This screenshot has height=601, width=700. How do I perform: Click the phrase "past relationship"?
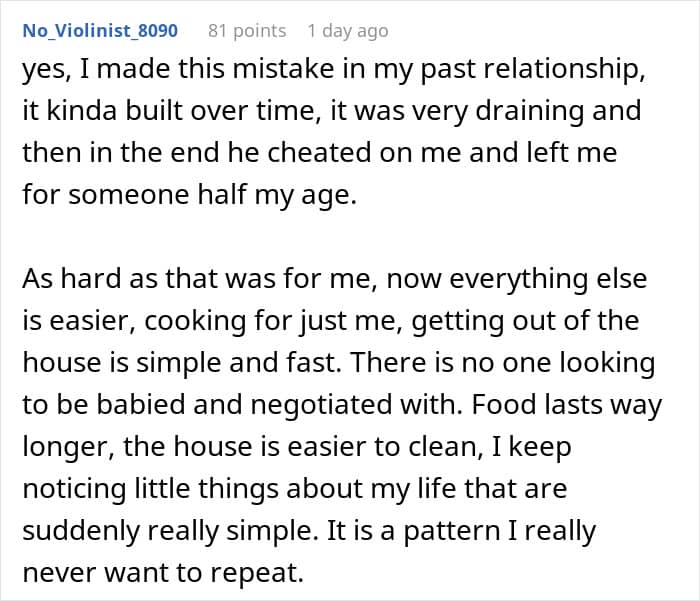[x=496, y=68]
